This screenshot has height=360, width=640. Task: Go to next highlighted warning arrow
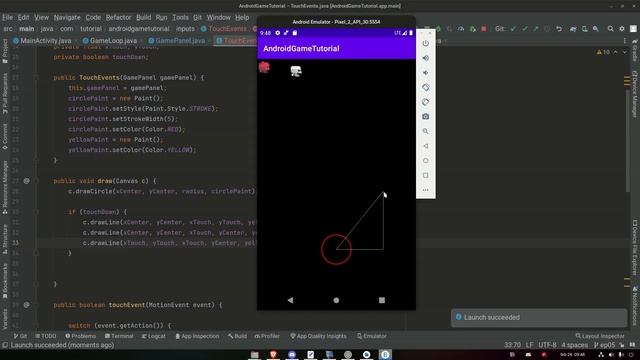(624, 52)
